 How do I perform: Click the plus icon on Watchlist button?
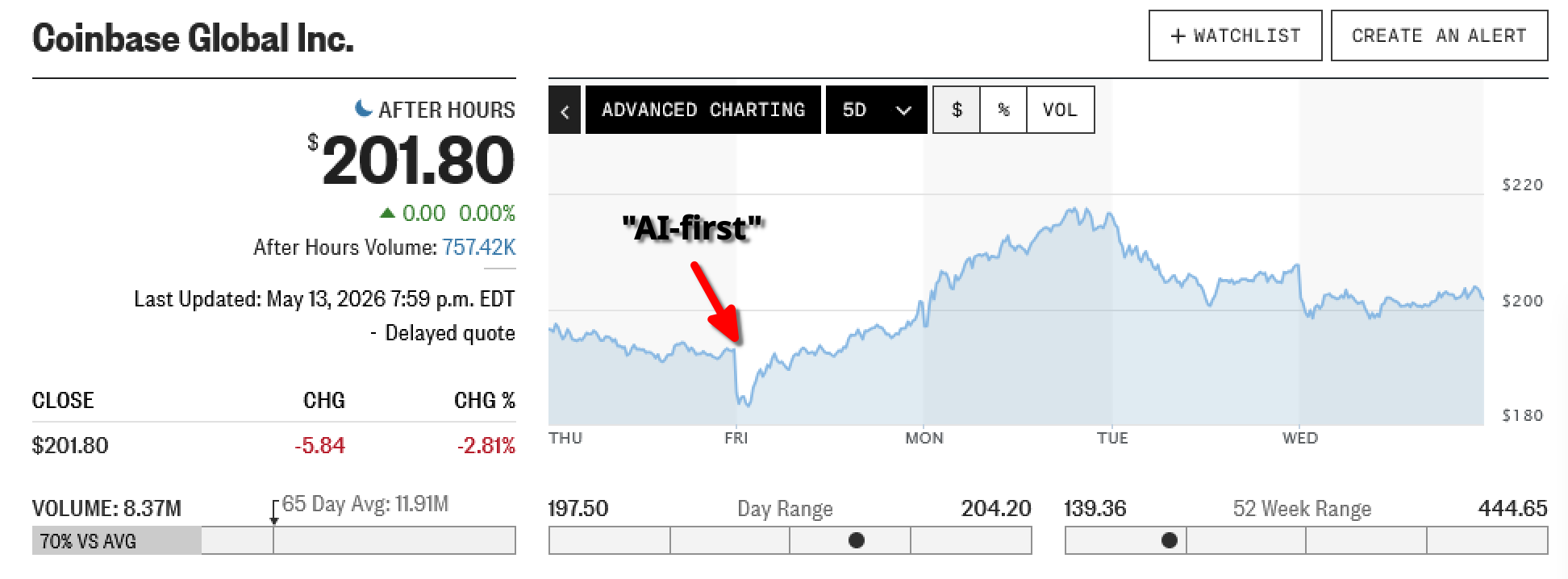tap(1178, 36)
